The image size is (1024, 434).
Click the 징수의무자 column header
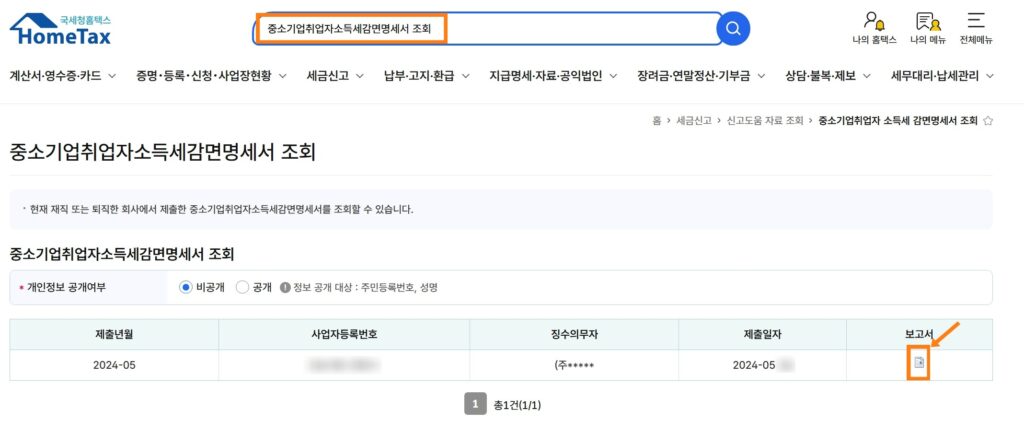574,334
